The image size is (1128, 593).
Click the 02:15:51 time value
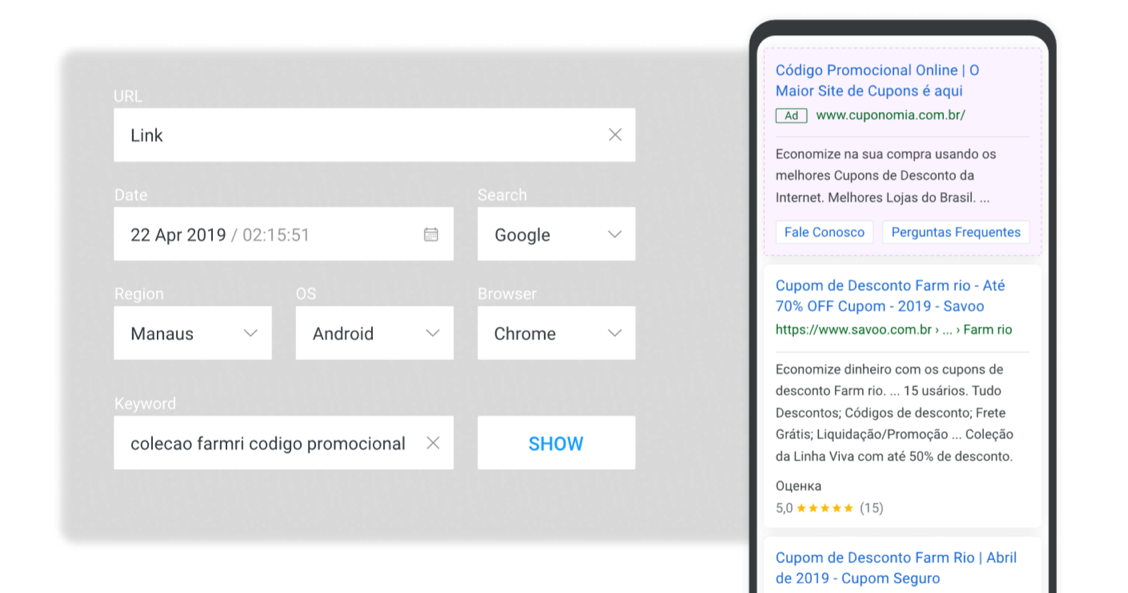coord(276,235)
